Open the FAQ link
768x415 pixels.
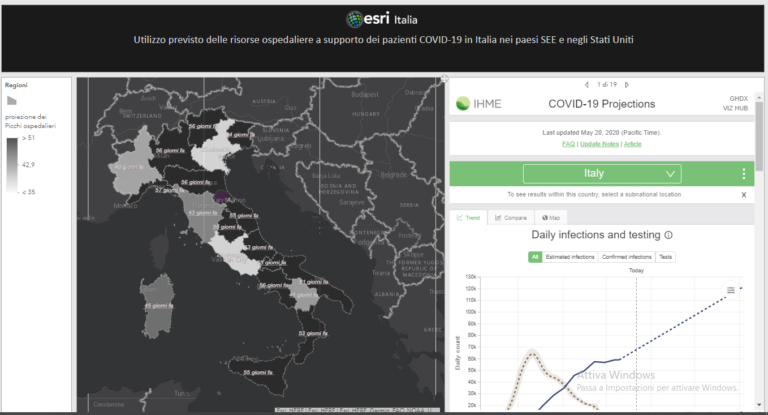click(568, 144)
